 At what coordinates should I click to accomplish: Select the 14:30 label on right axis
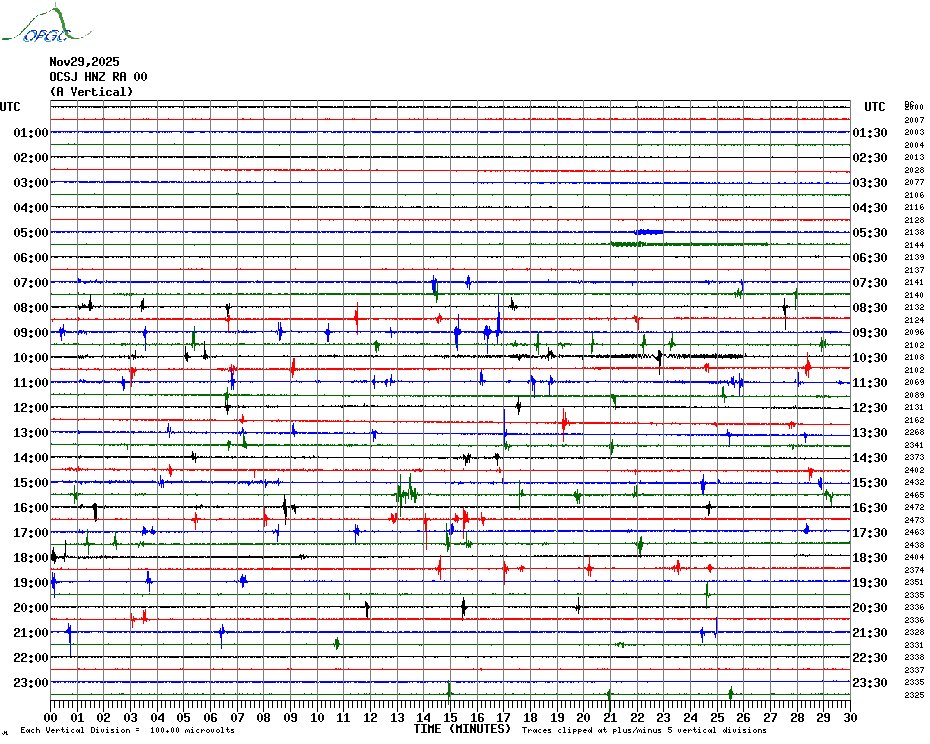pyautogui.click(x=870, y=458)
